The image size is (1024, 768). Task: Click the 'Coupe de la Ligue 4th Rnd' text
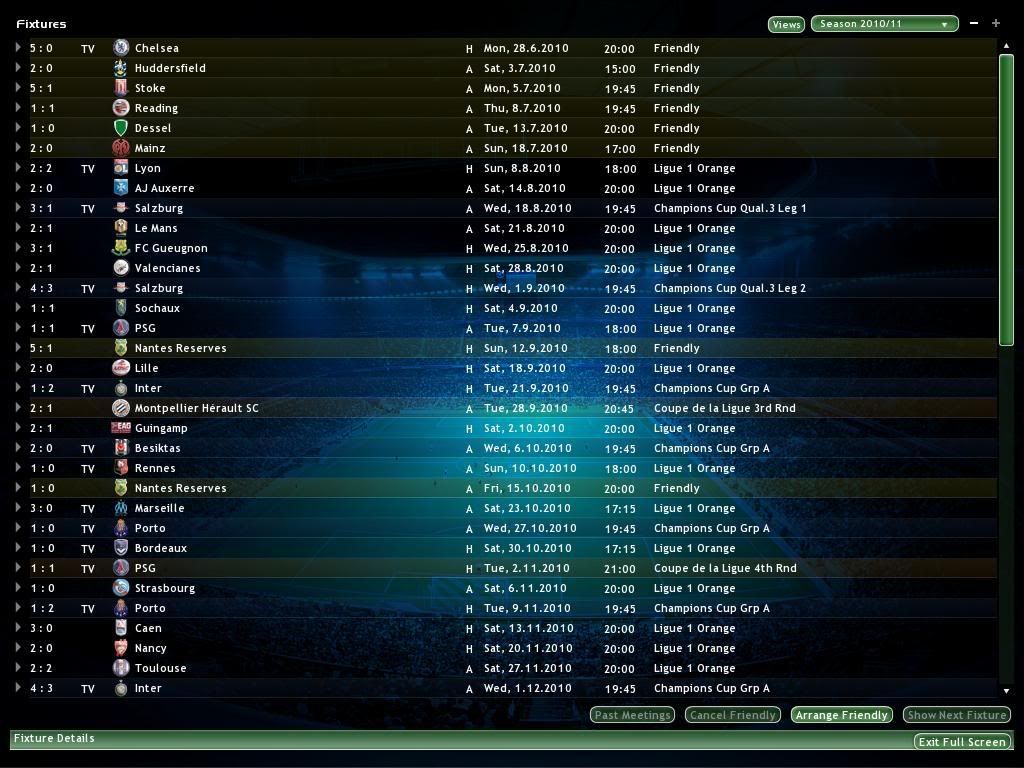point(725,568)
